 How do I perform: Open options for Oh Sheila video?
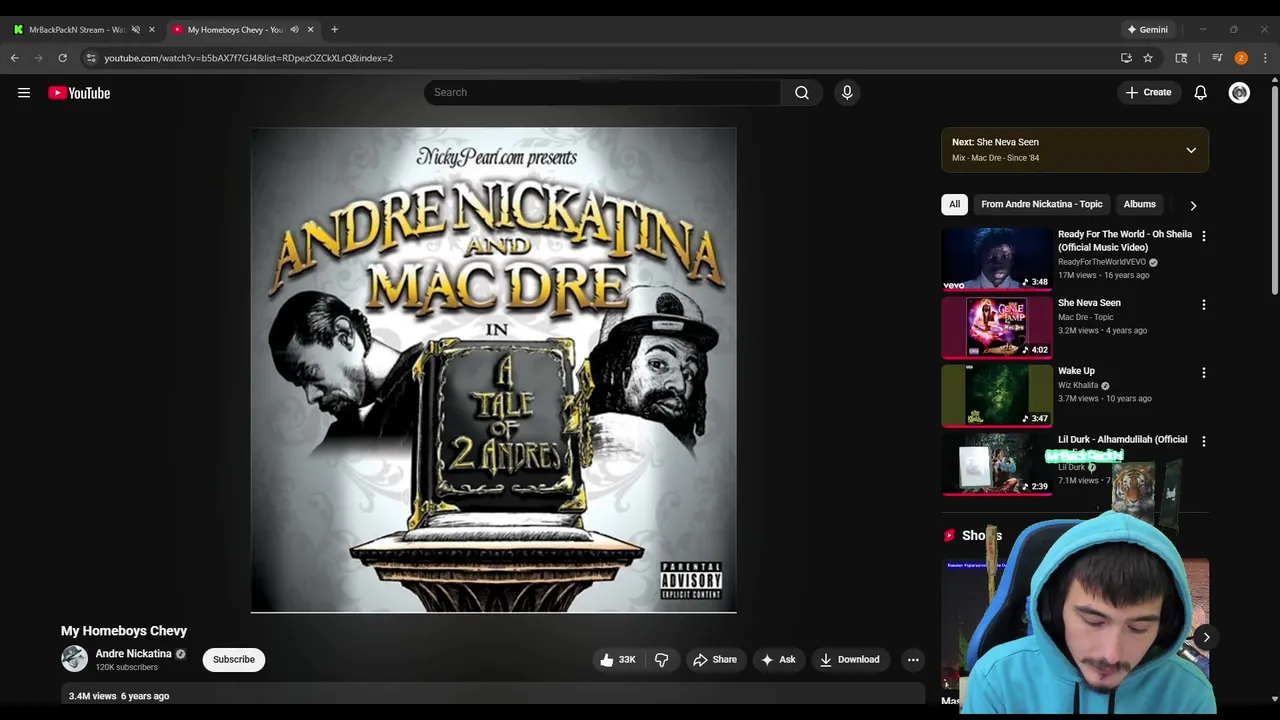[1203, 236]
